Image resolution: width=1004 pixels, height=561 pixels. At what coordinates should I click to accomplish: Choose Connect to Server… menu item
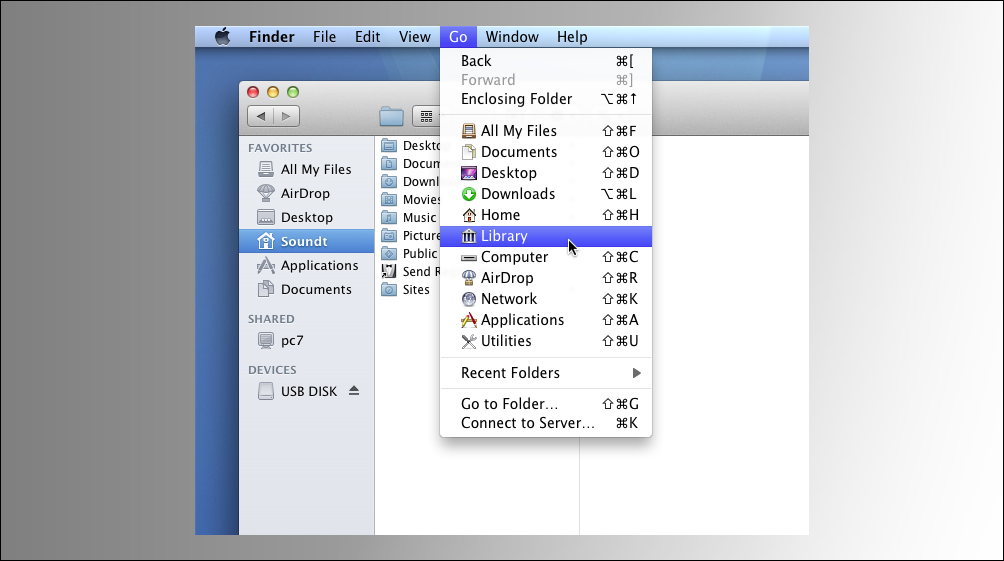(527, 423)
